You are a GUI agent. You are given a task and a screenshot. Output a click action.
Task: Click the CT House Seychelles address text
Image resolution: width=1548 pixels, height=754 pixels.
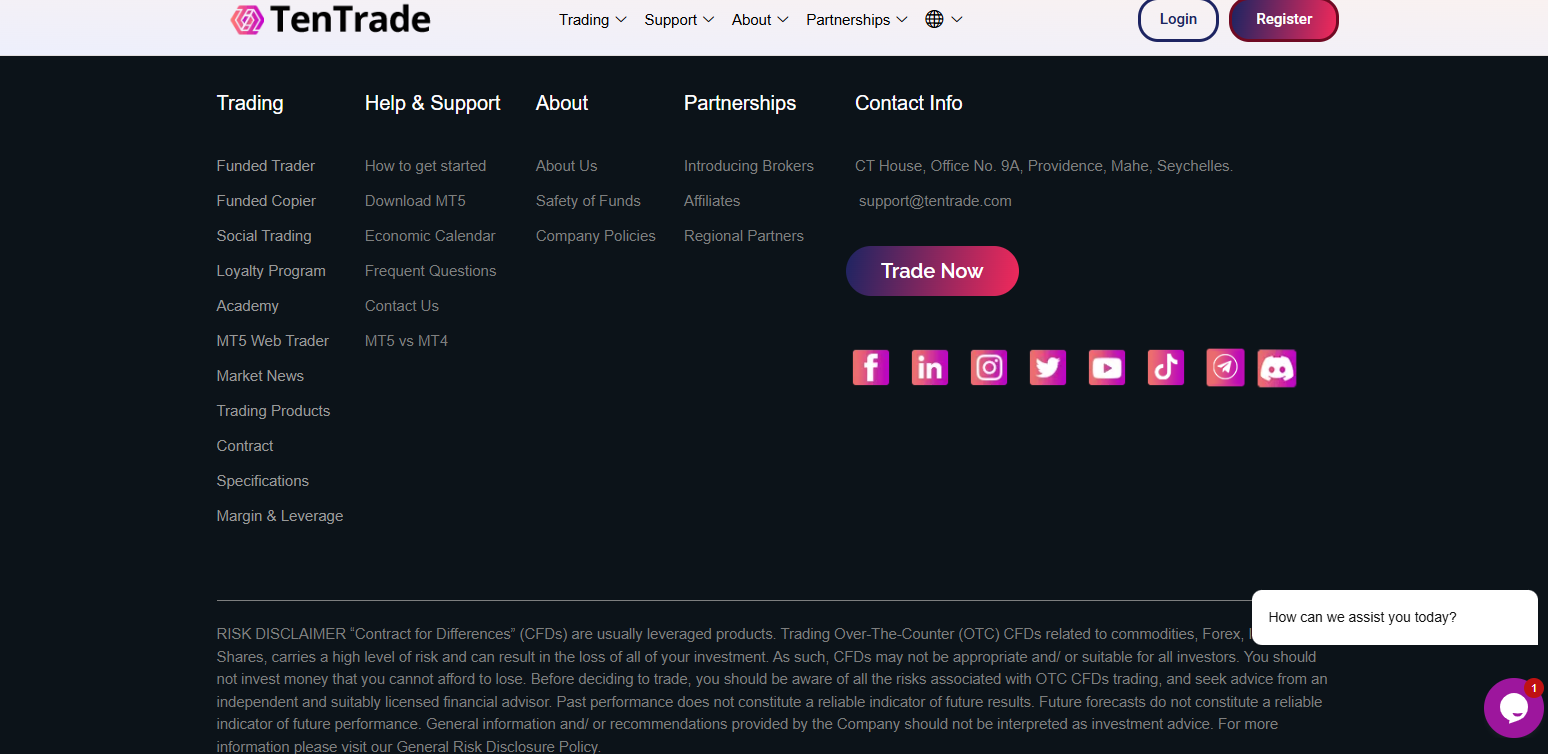coord(1044,166)
